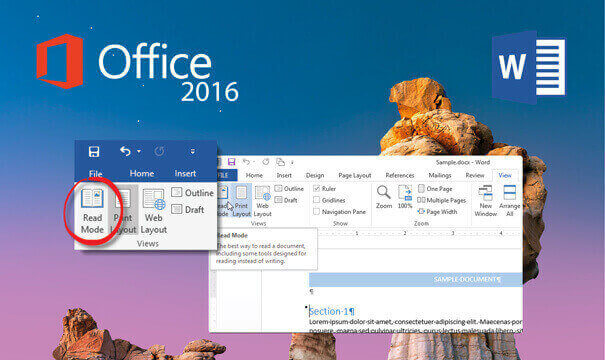The height and width of the screenshot is (360, 605).
Task: Open the blue FILE tab in the Word window
Action: [x=226, y=175]
